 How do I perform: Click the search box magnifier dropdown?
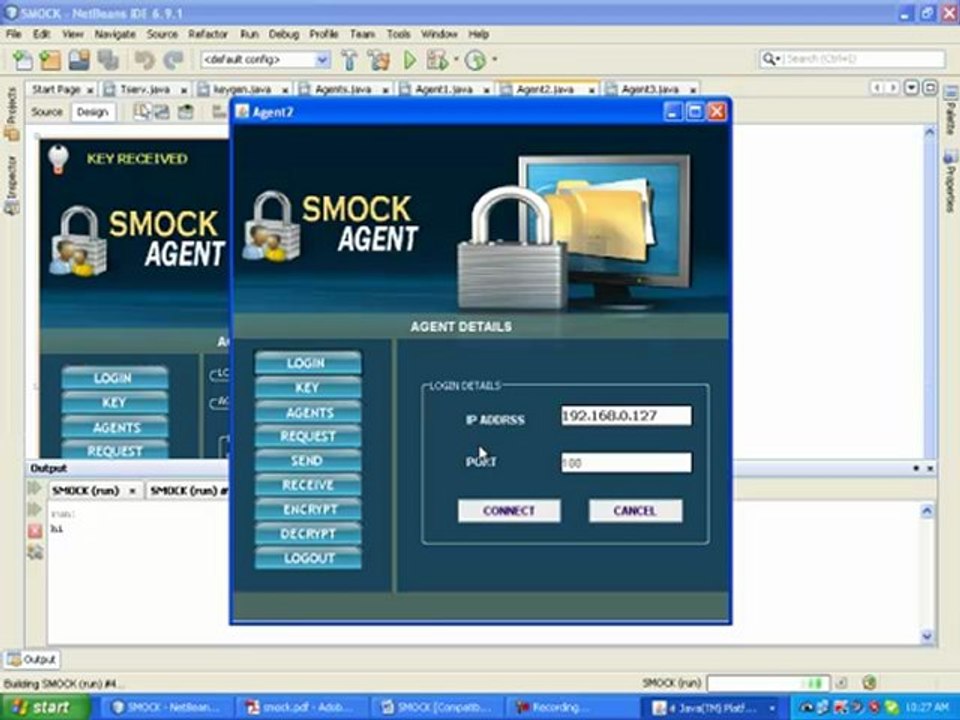[771, 59]
